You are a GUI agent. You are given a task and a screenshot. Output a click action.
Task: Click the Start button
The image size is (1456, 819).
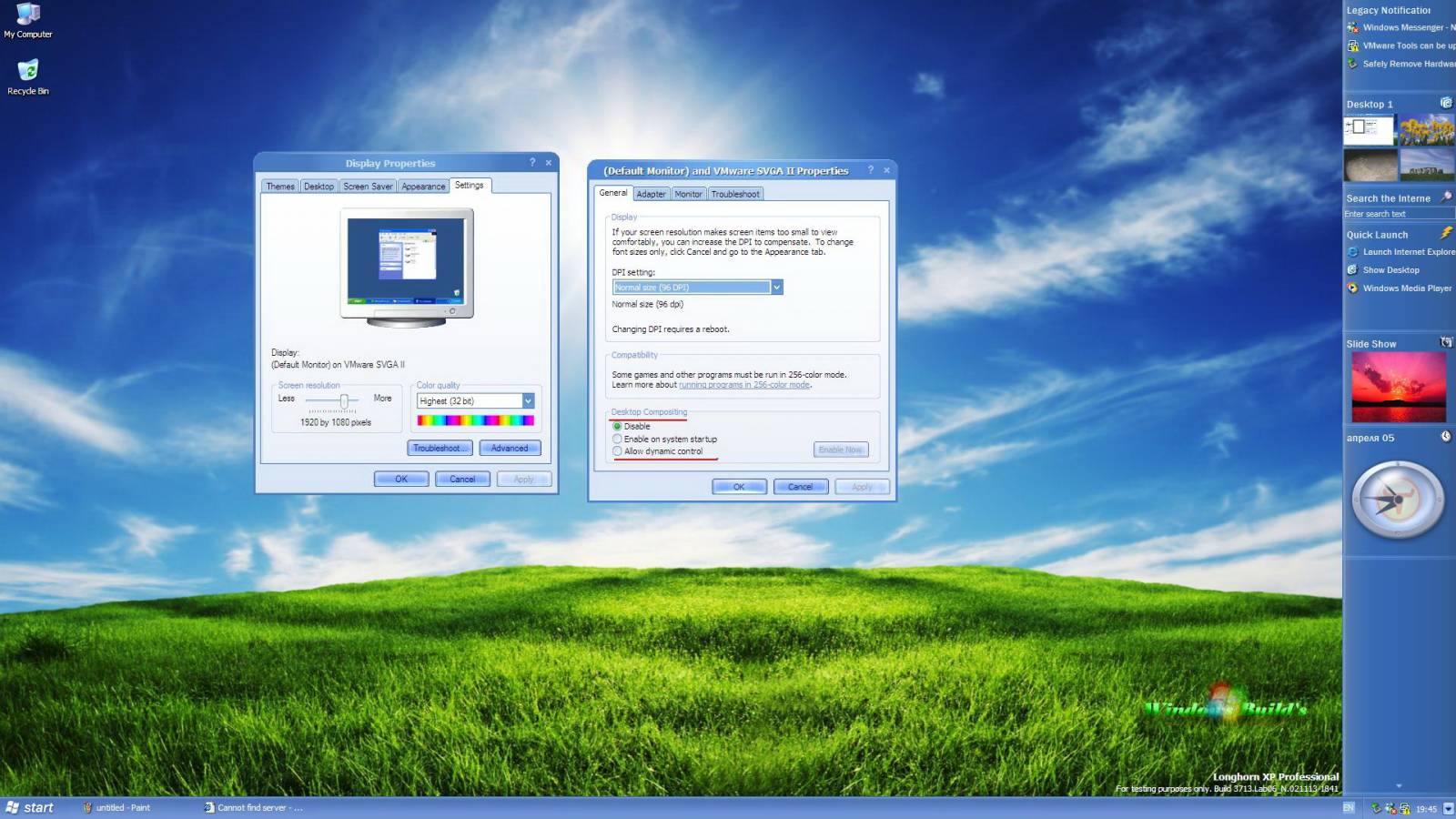pyautogui.click(x=30, y=808)
